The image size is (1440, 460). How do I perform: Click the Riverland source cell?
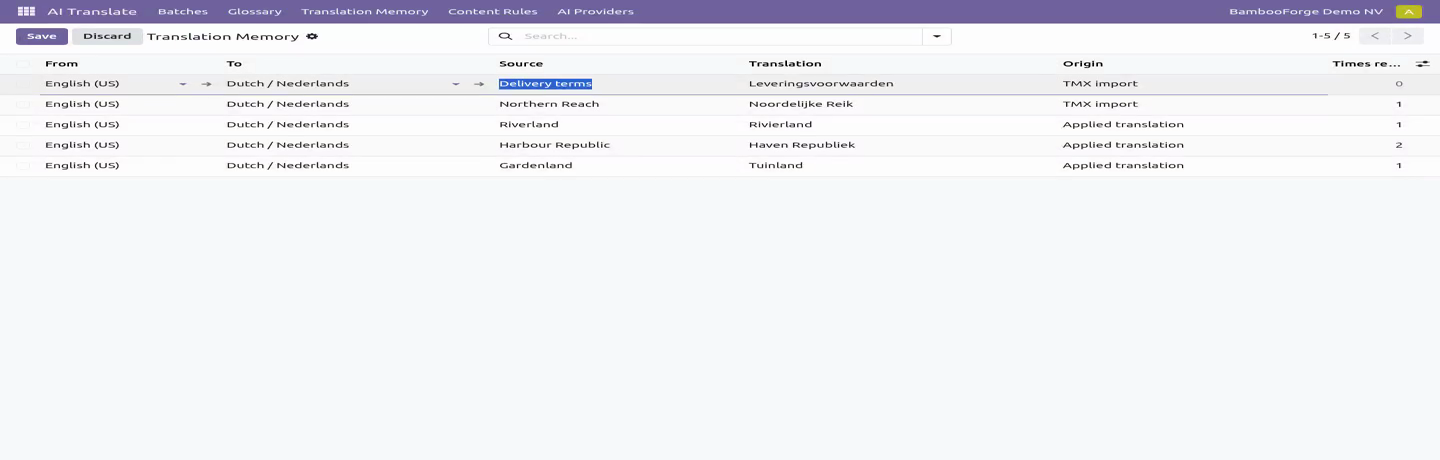click(x=529, y=125)
